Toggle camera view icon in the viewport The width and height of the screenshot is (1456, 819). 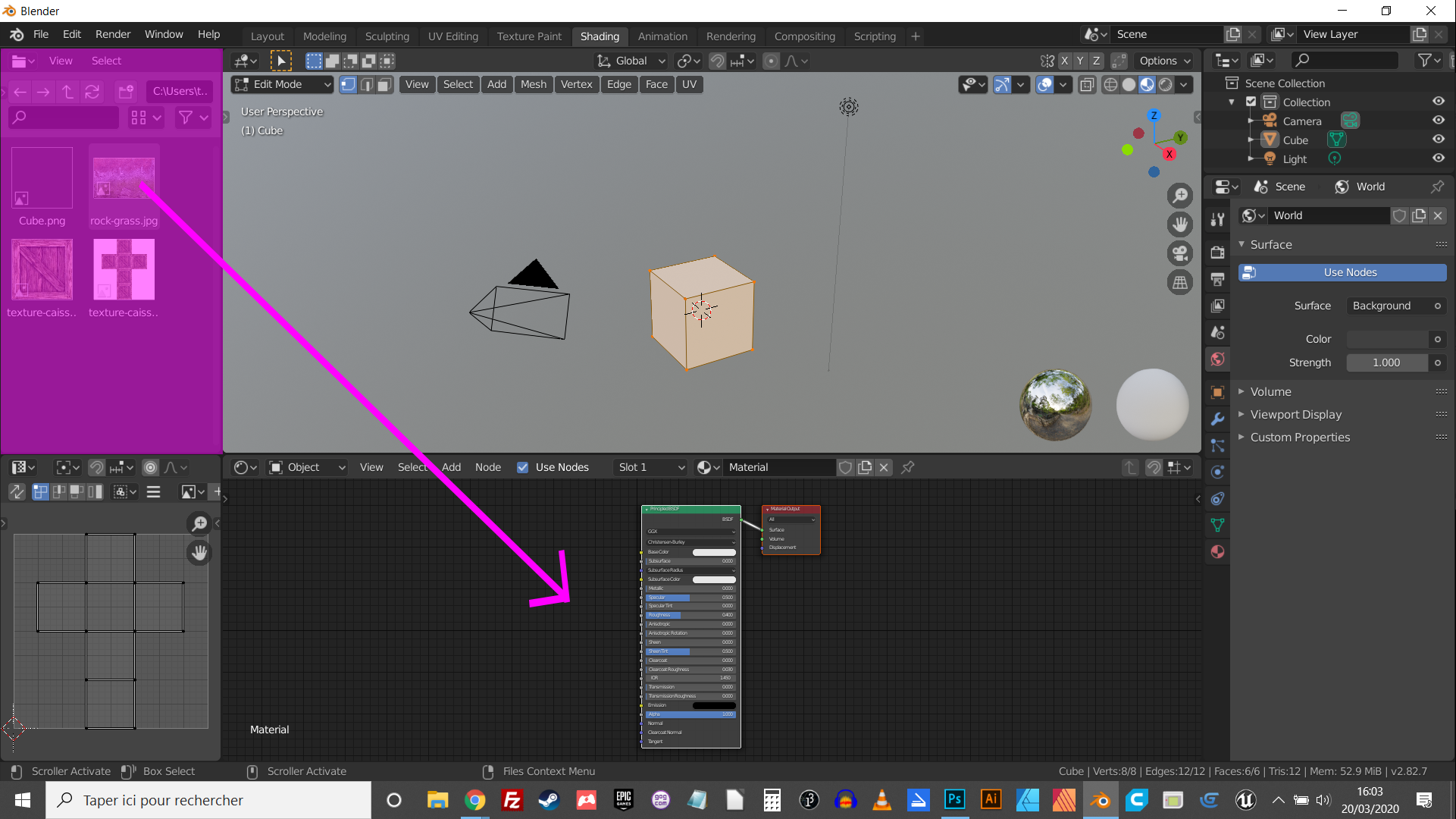1180,254
